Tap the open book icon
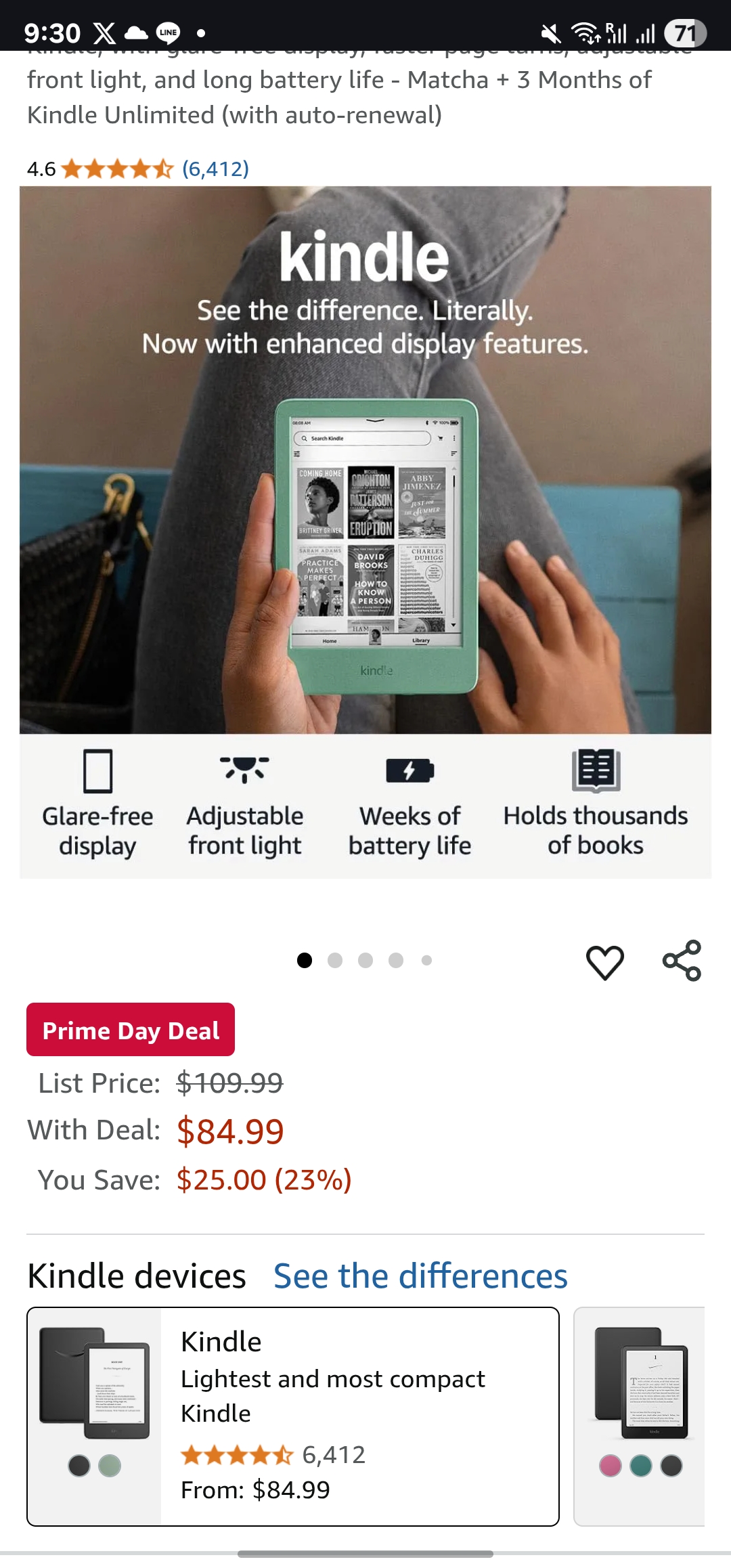Image resolution: width=731 pixels, height=1568 pixels. pyautogui.click(x=596, y=770)
